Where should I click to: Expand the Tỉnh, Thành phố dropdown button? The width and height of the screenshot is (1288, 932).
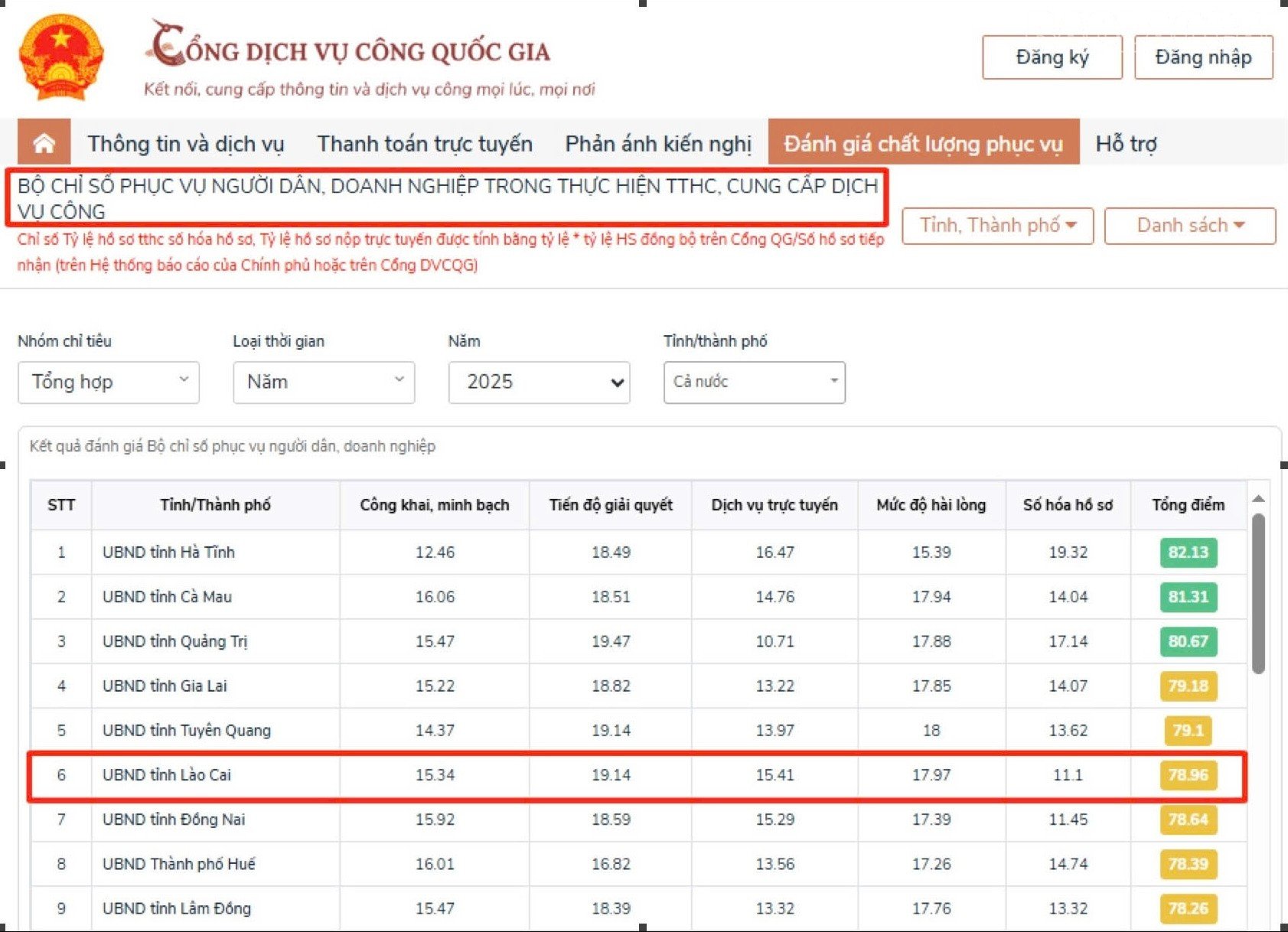click(997, 226)
